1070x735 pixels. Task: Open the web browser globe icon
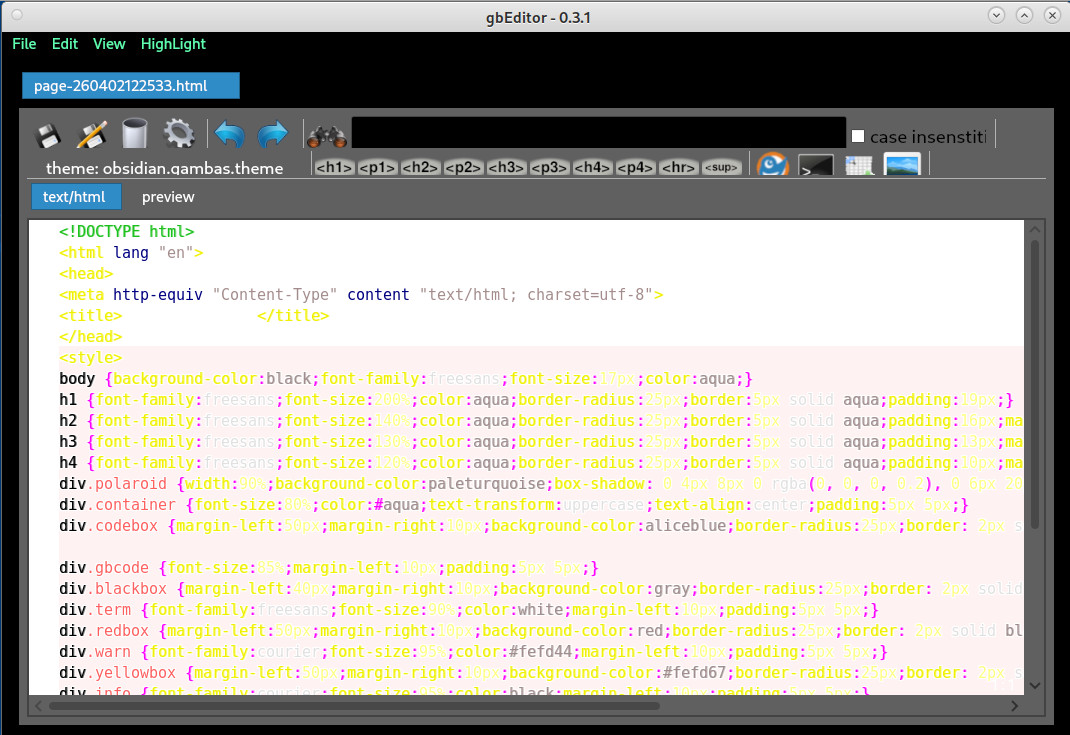click(x=771, y=166)
